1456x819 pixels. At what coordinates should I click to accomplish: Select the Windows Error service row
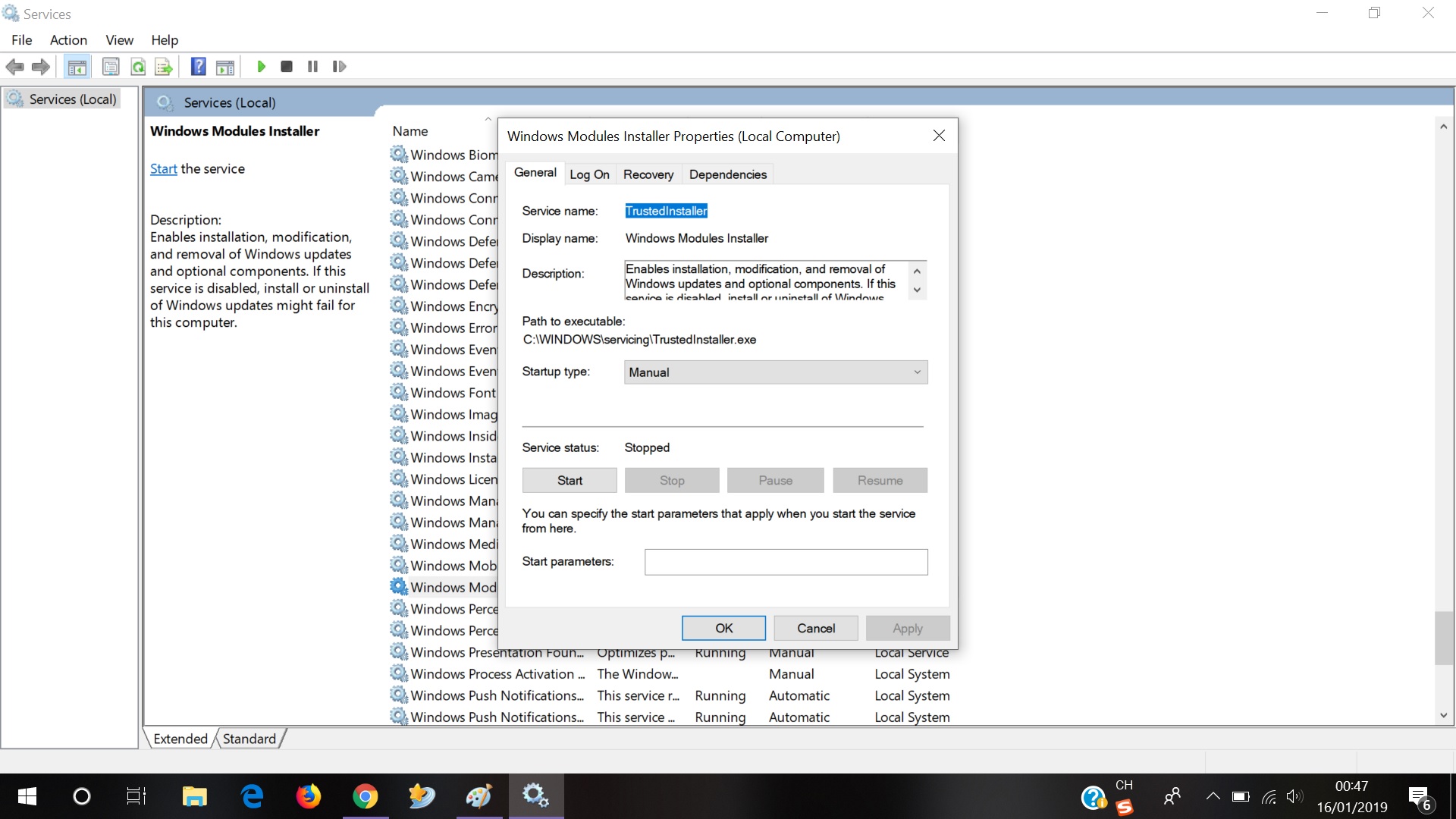(x=444, y=328)
